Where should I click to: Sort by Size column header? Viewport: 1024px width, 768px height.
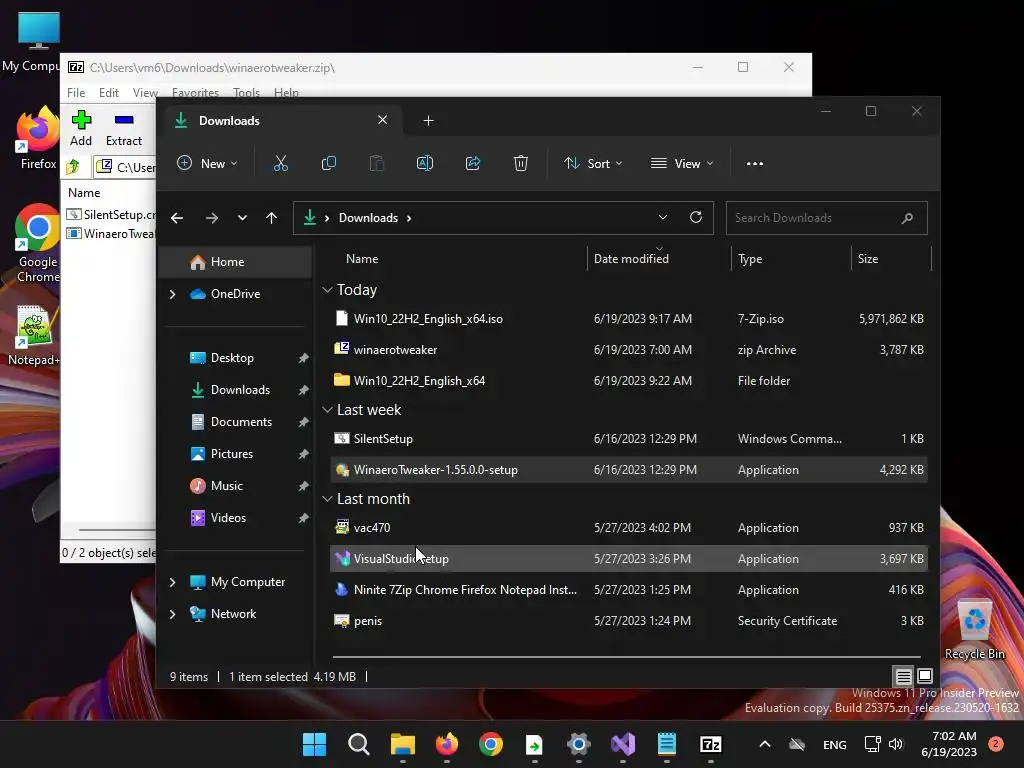[891, 259]
